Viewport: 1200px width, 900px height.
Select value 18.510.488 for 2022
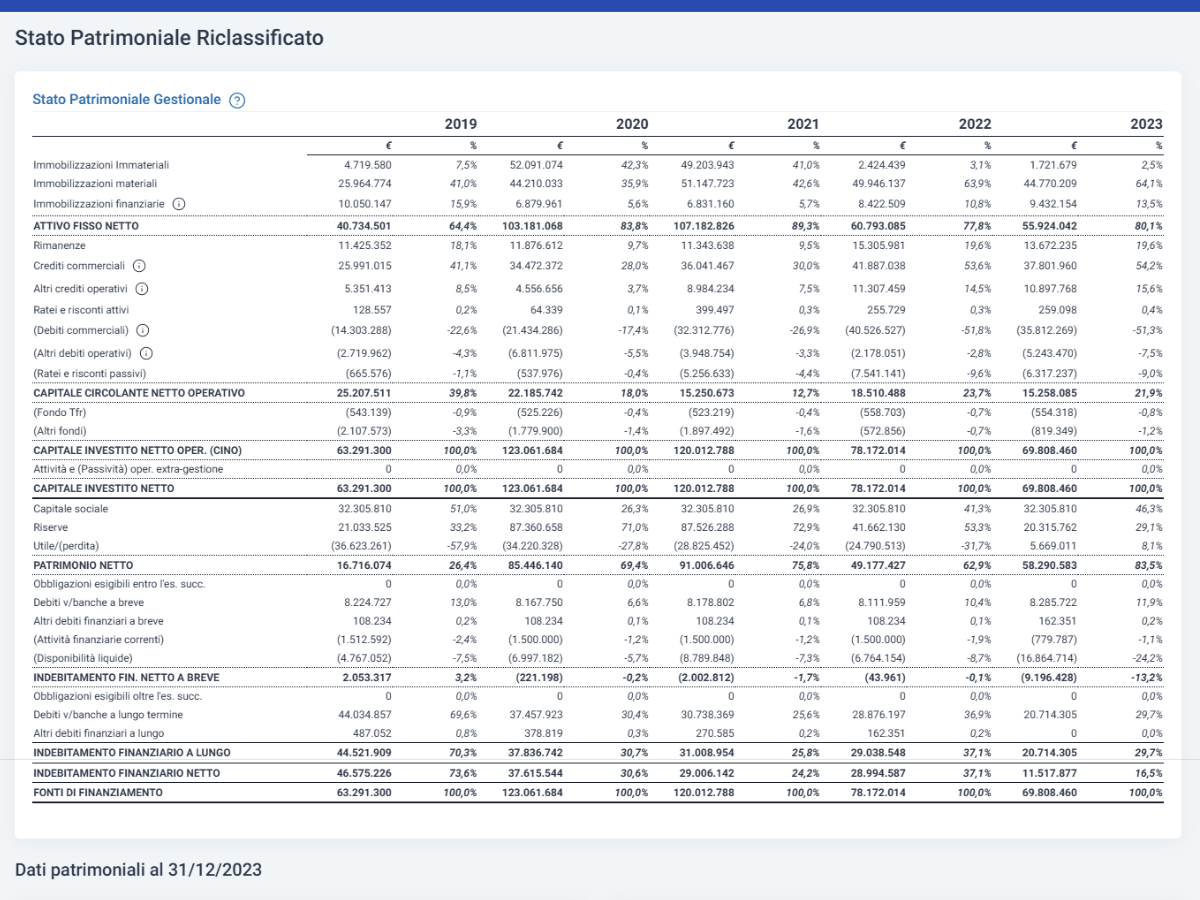[x=878, y=393]
